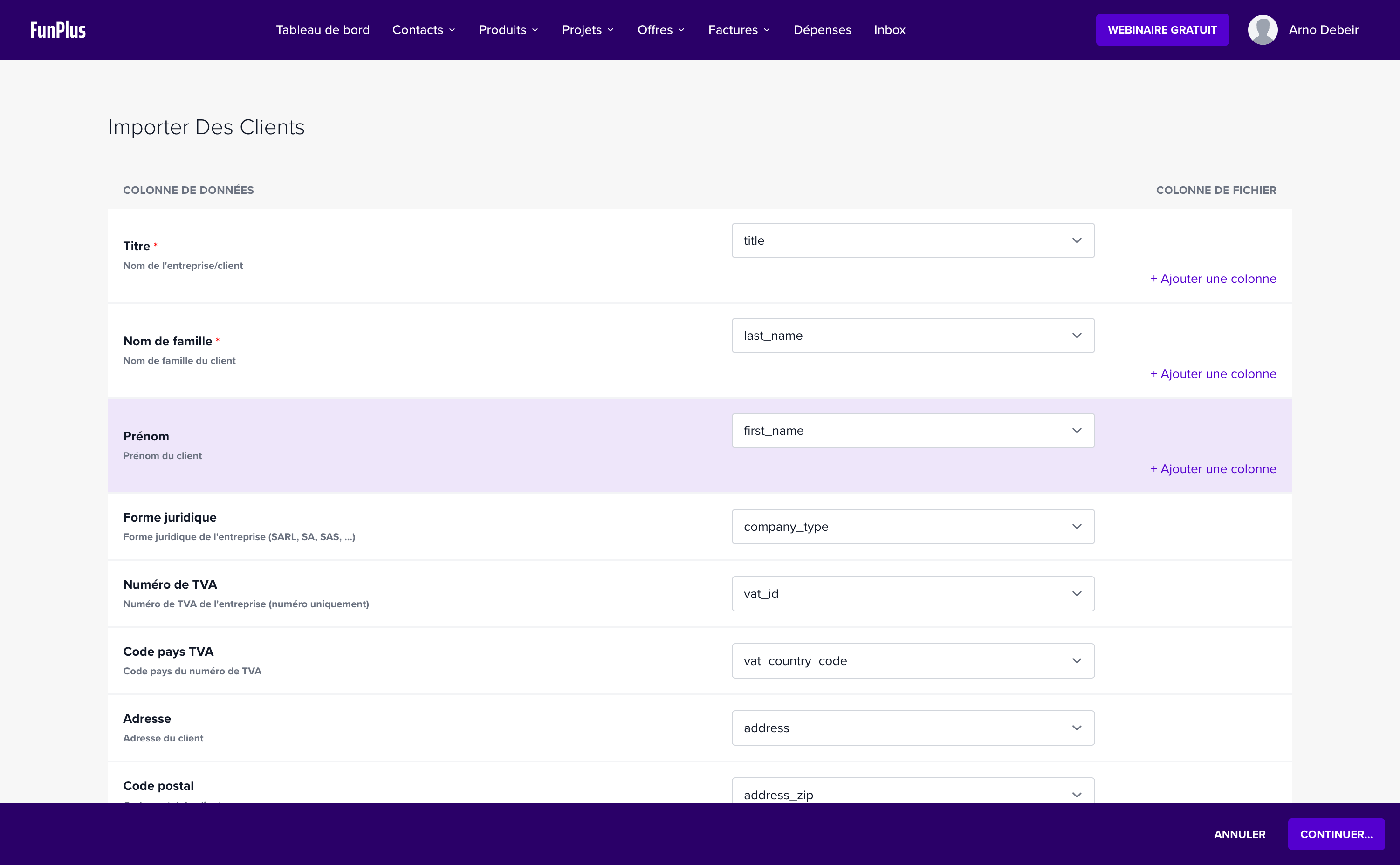The width and height of the screenshot is (1400, 865).
Task: Open the first_name file column selector
Action: pyautogui.click(x=913, y=431)
